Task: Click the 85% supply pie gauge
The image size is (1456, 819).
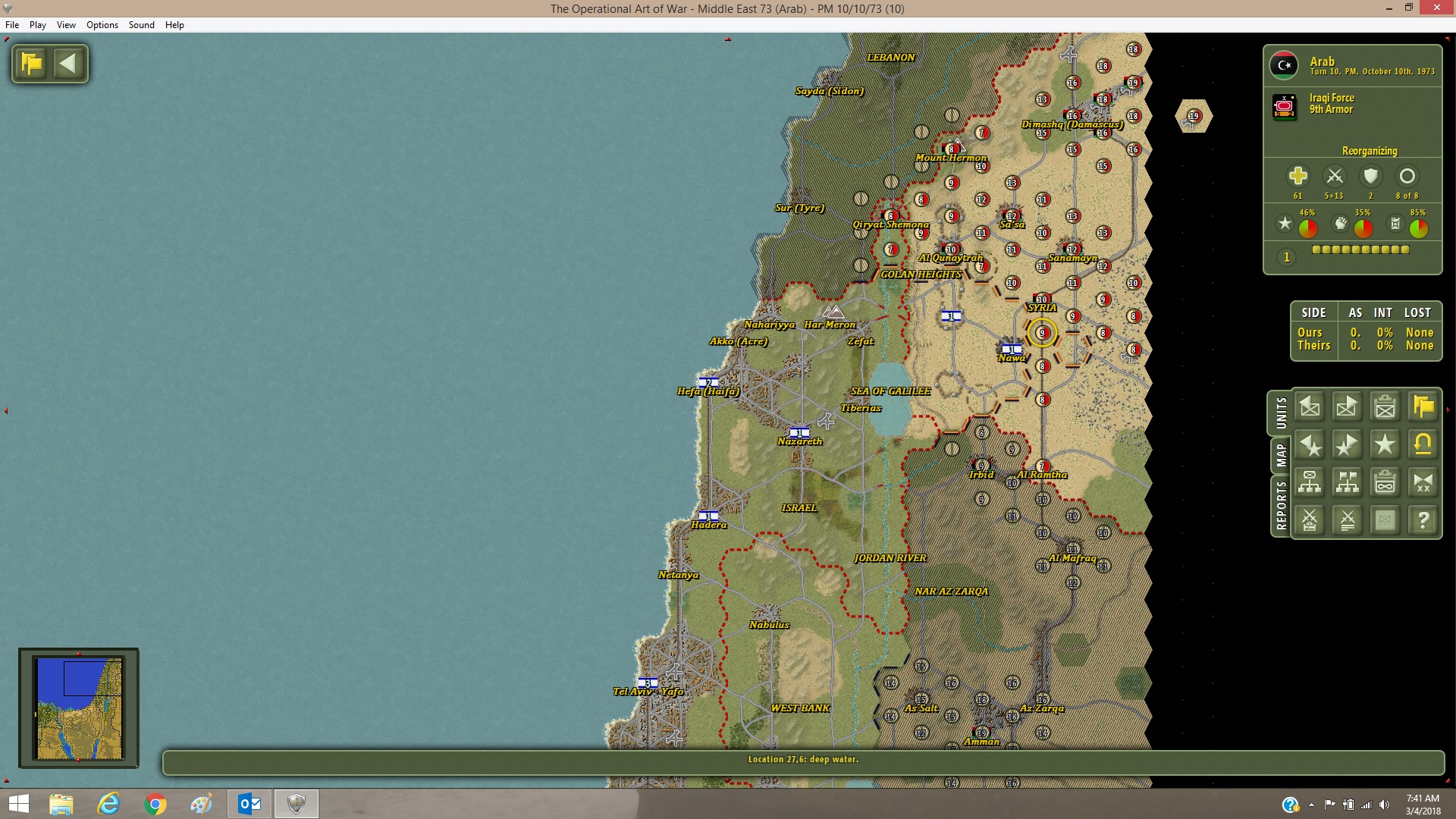Action: click(1419, 228)
